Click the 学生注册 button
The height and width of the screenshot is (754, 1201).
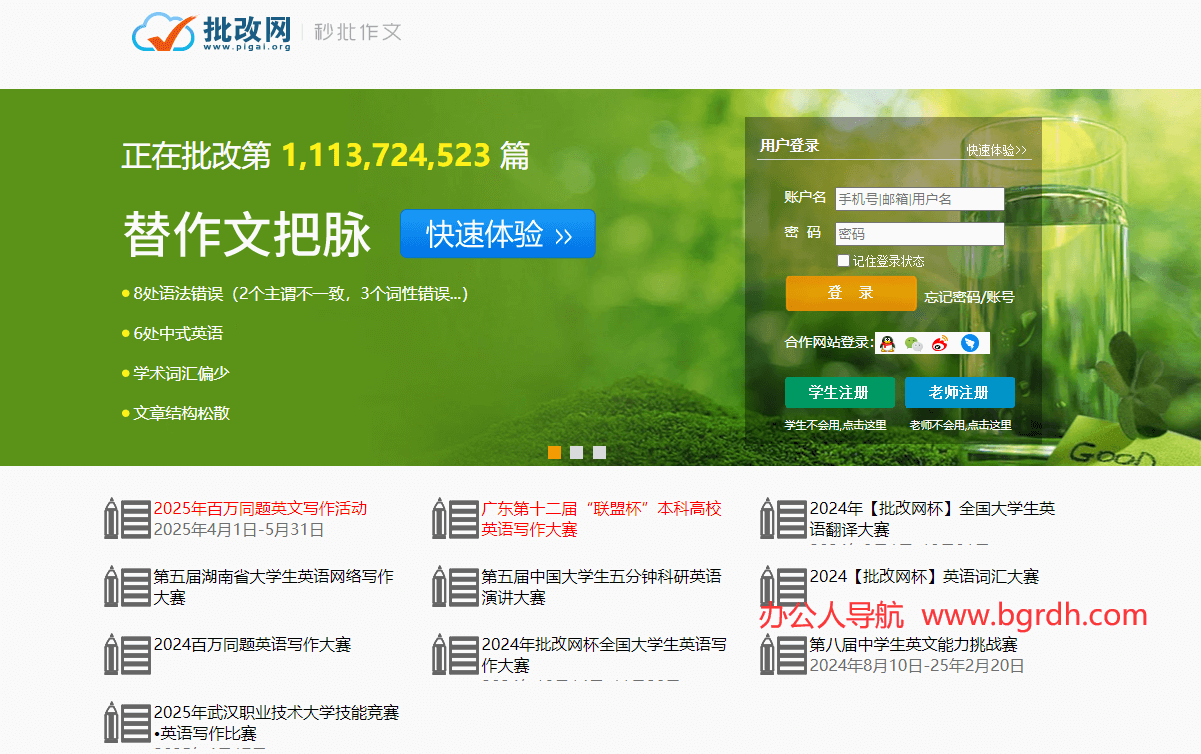[x=839, y=393]
